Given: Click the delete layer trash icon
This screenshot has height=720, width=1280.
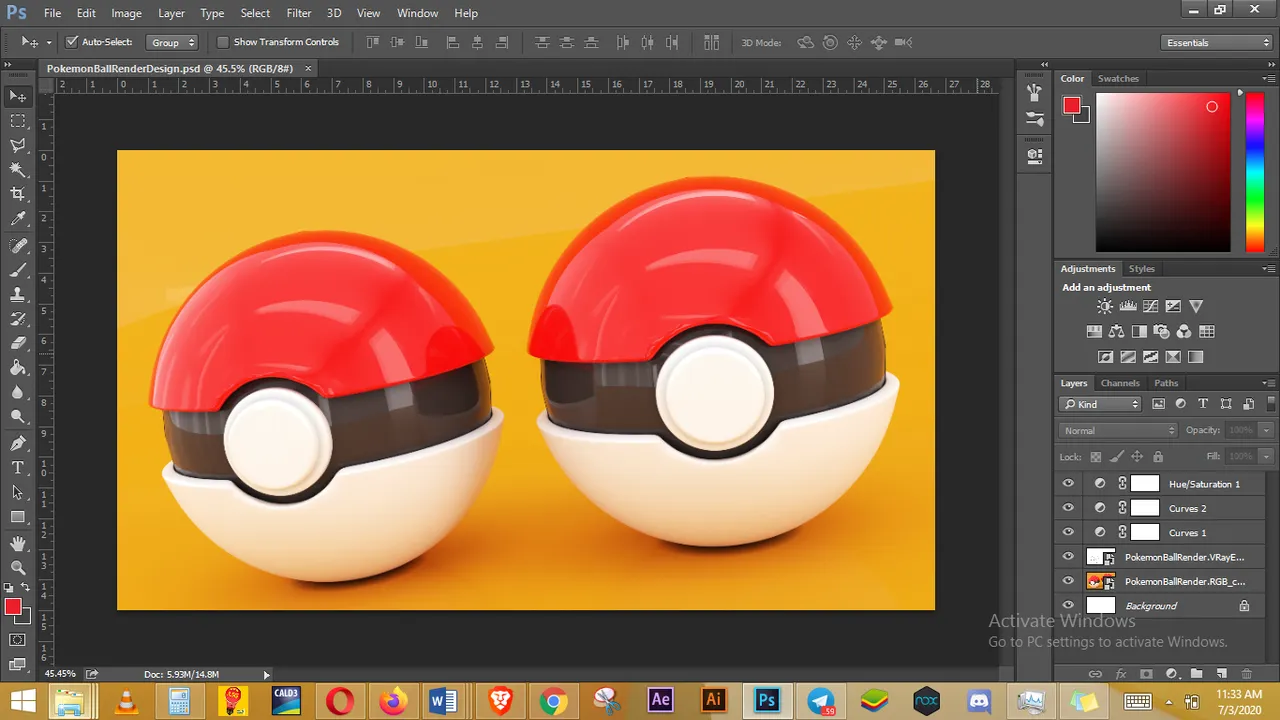Looking at the screenshot, I should pyautogui.click(x=1246, y=675).
